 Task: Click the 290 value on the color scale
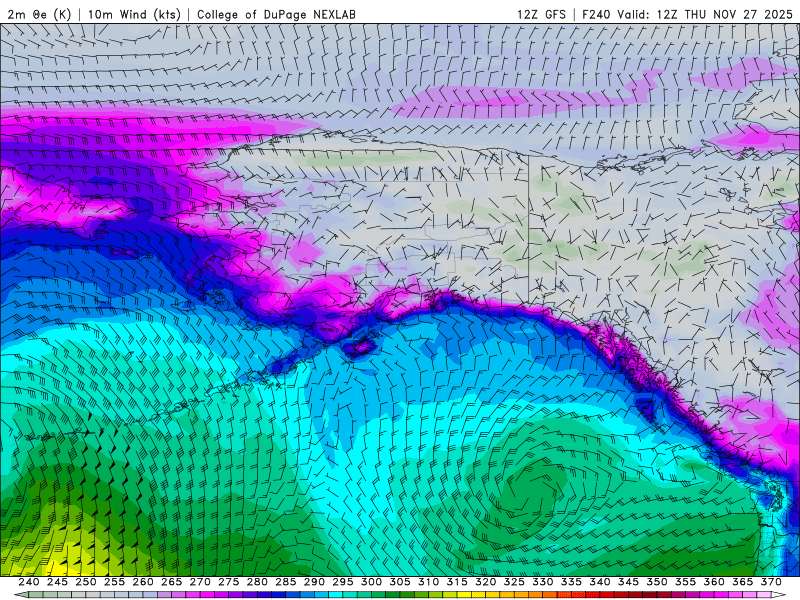tap(314, 582)
